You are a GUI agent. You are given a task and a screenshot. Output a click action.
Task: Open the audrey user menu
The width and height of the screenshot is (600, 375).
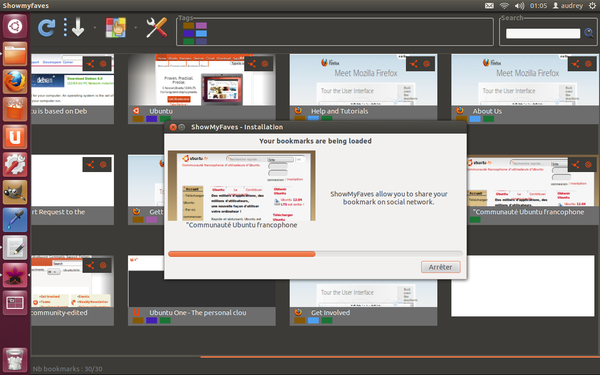(x=567, y=5)
